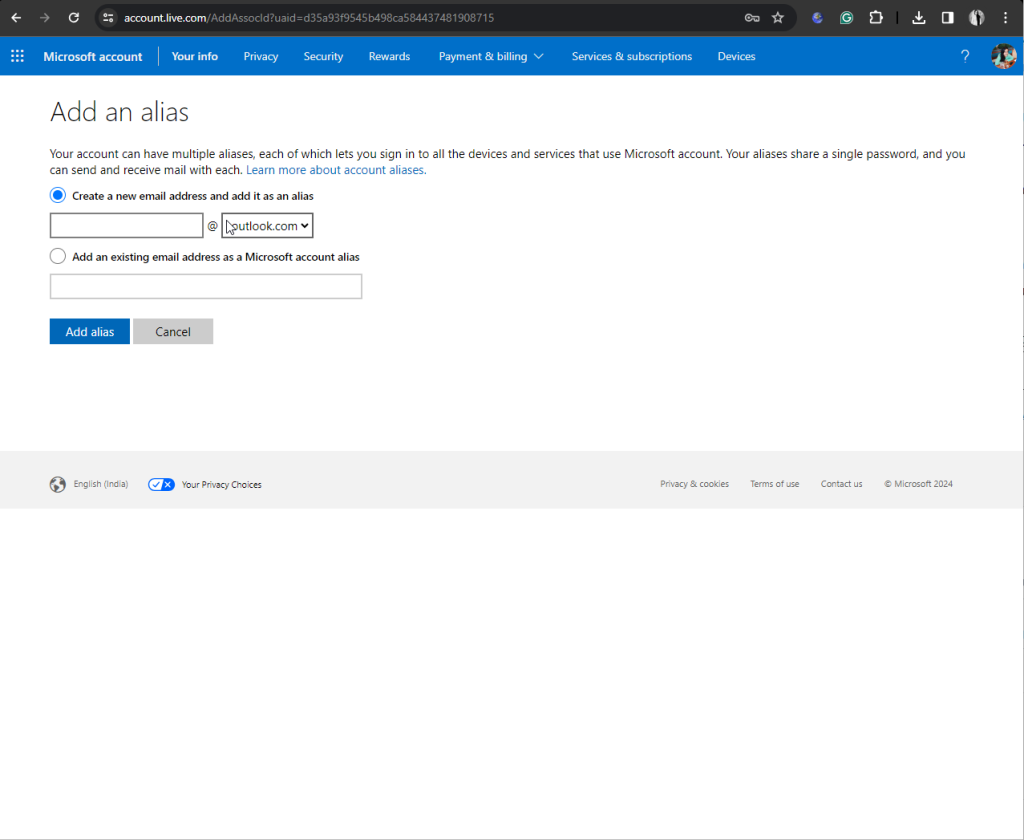Open the Microsoft apps launcher grid

tap(18, 56)
